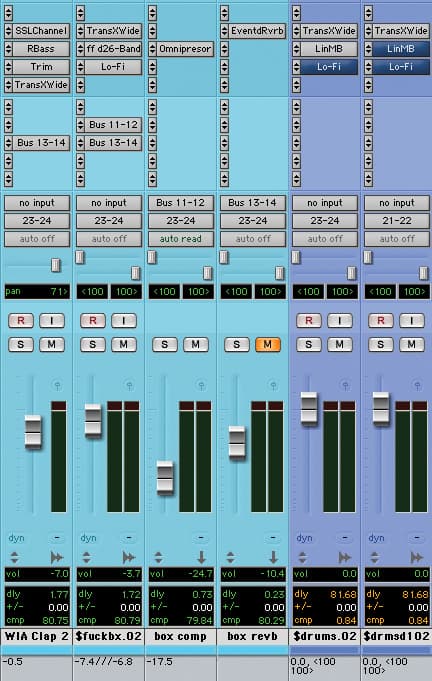
Task: Click the insert selector arrows beside Omnipresor
Action: 152,49
